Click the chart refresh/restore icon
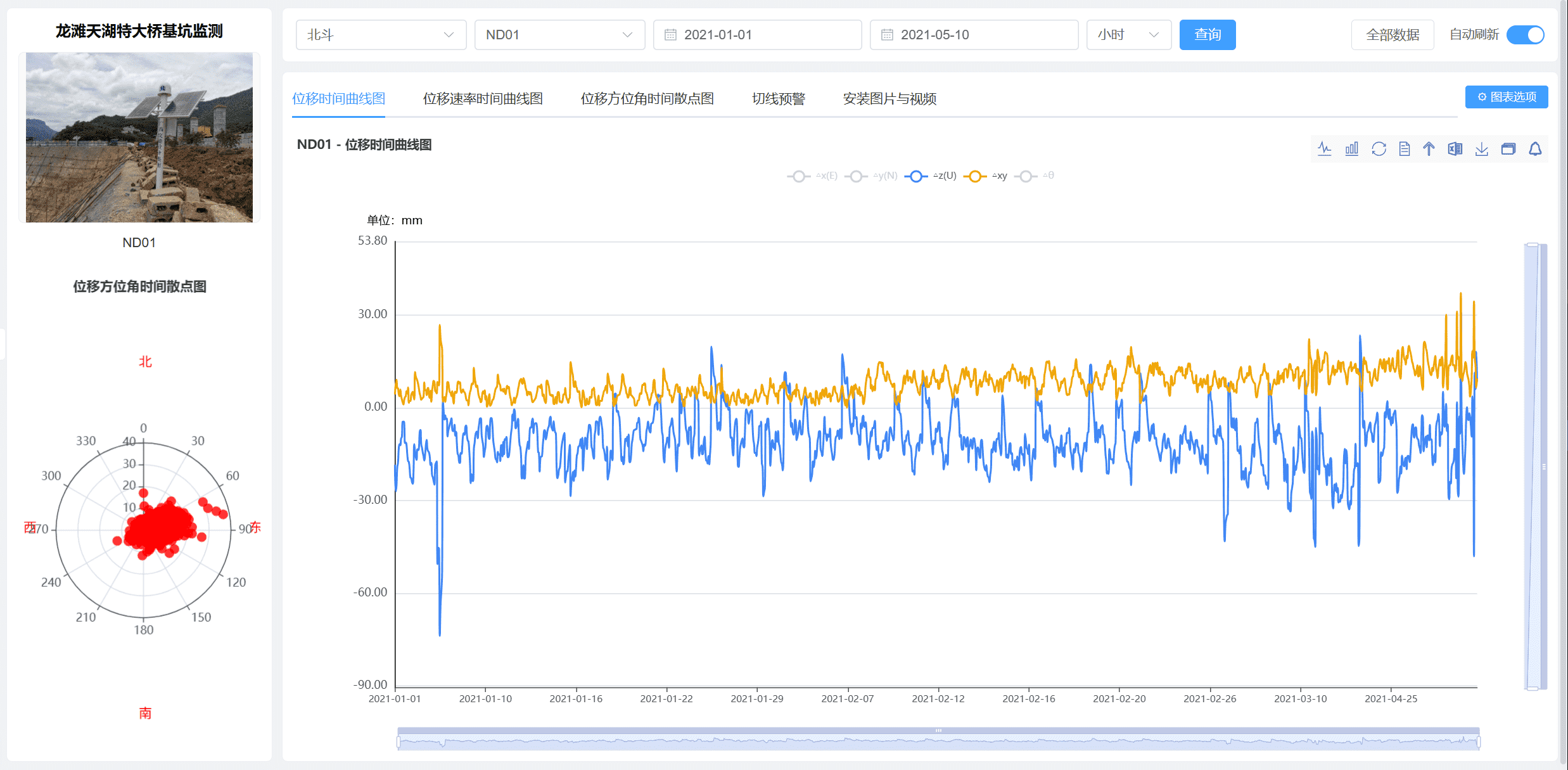 [1379, 149]
